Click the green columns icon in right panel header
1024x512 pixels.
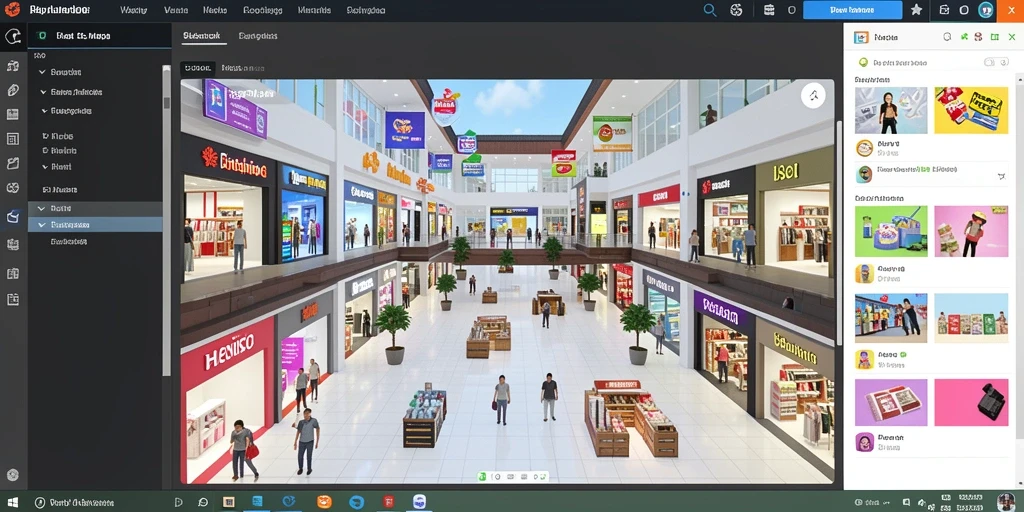pos(995,37)
